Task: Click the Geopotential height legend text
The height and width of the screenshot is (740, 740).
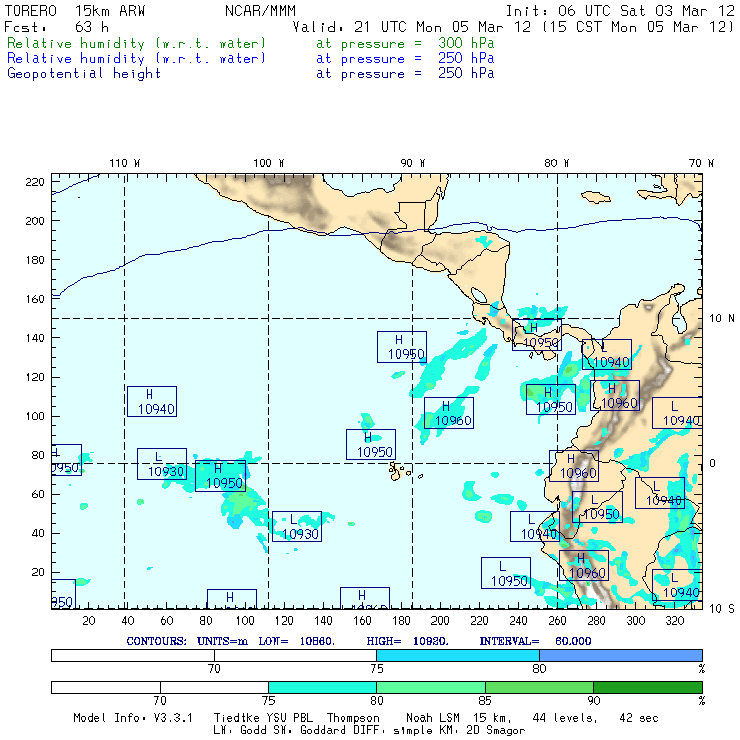Action: click(84, 73)
